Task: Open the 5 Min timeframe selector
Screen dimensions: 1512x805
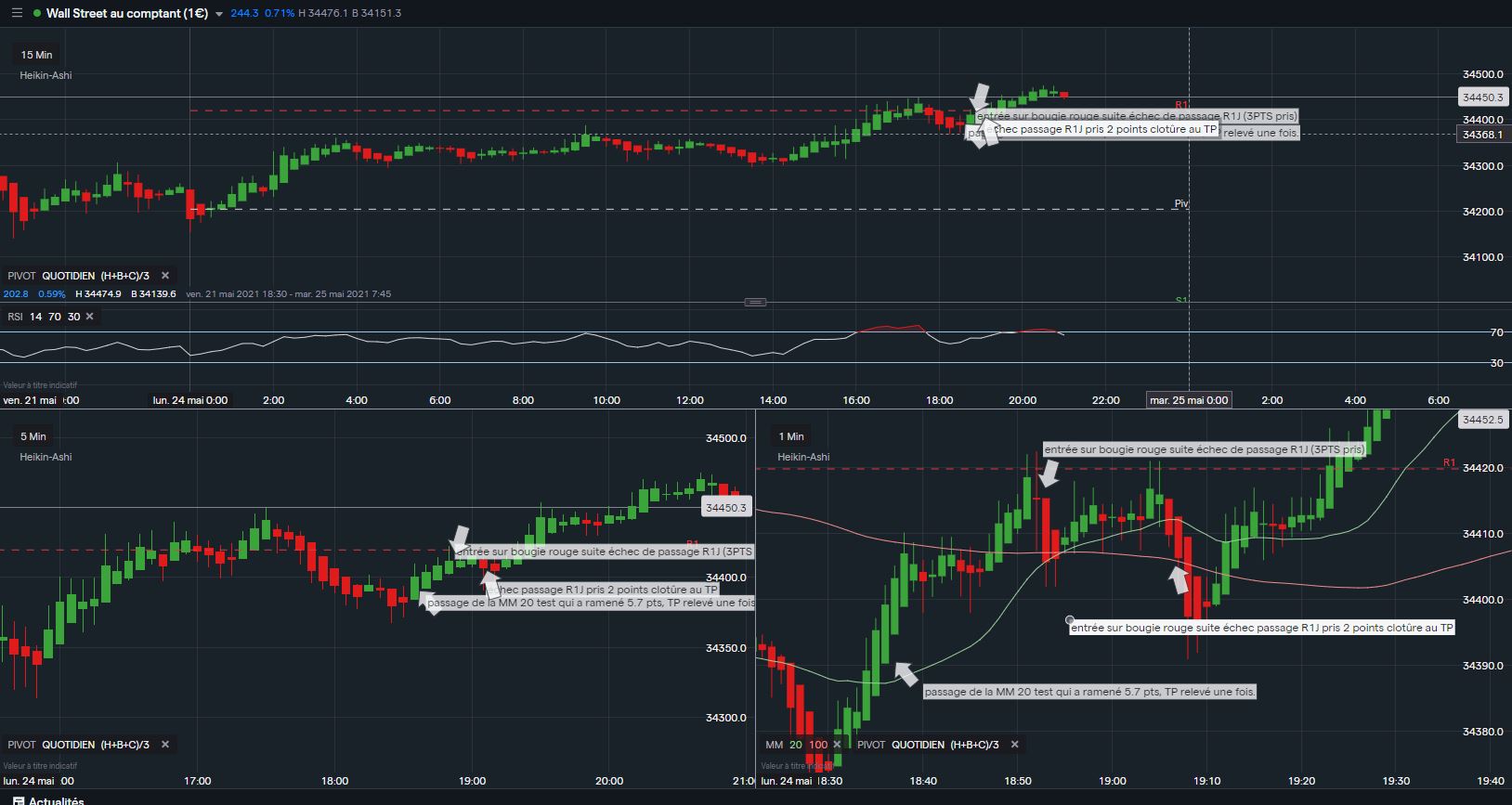Action: (x=33, y=436)
